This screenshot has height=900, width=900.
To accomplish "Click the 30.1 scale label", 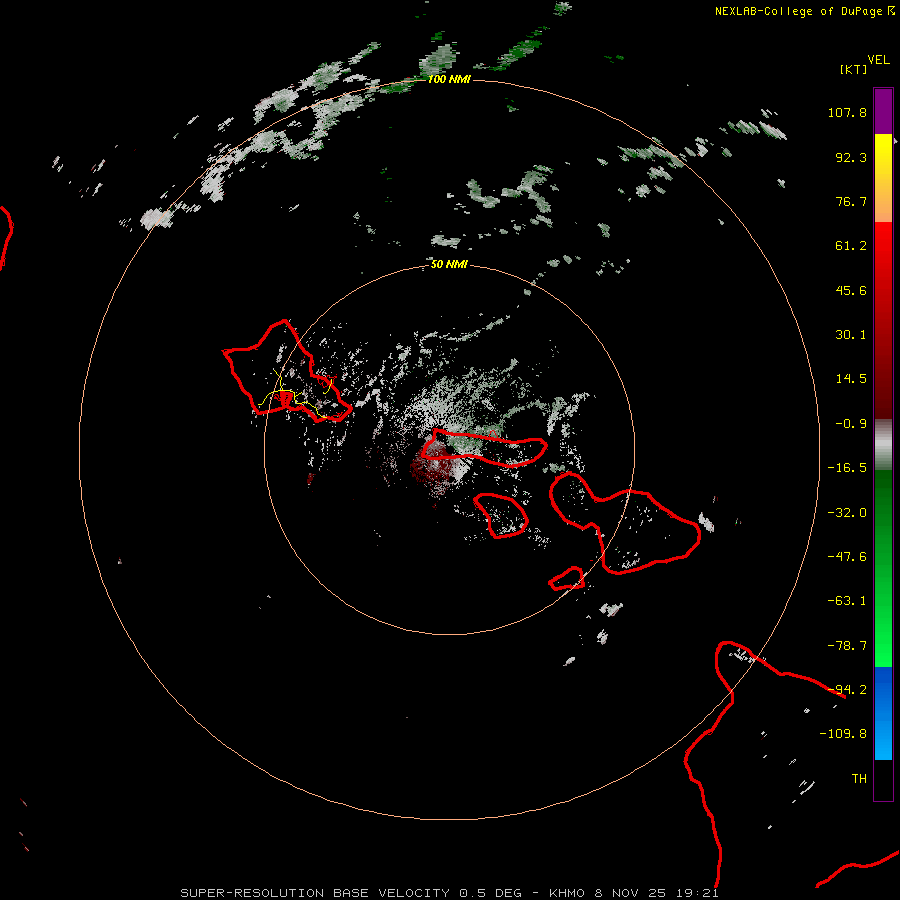I will [x=851, y=335].
